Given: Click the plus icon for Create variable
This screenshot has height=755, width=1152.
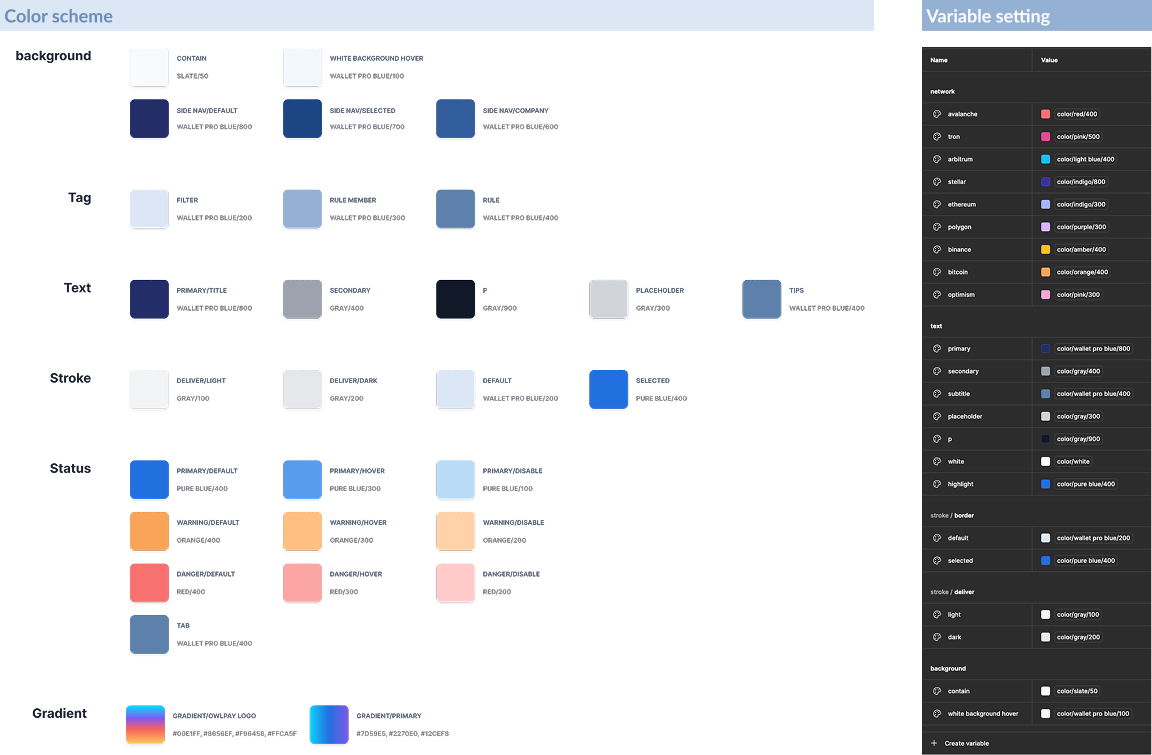Looking at the screenshot, I should 934,743.
